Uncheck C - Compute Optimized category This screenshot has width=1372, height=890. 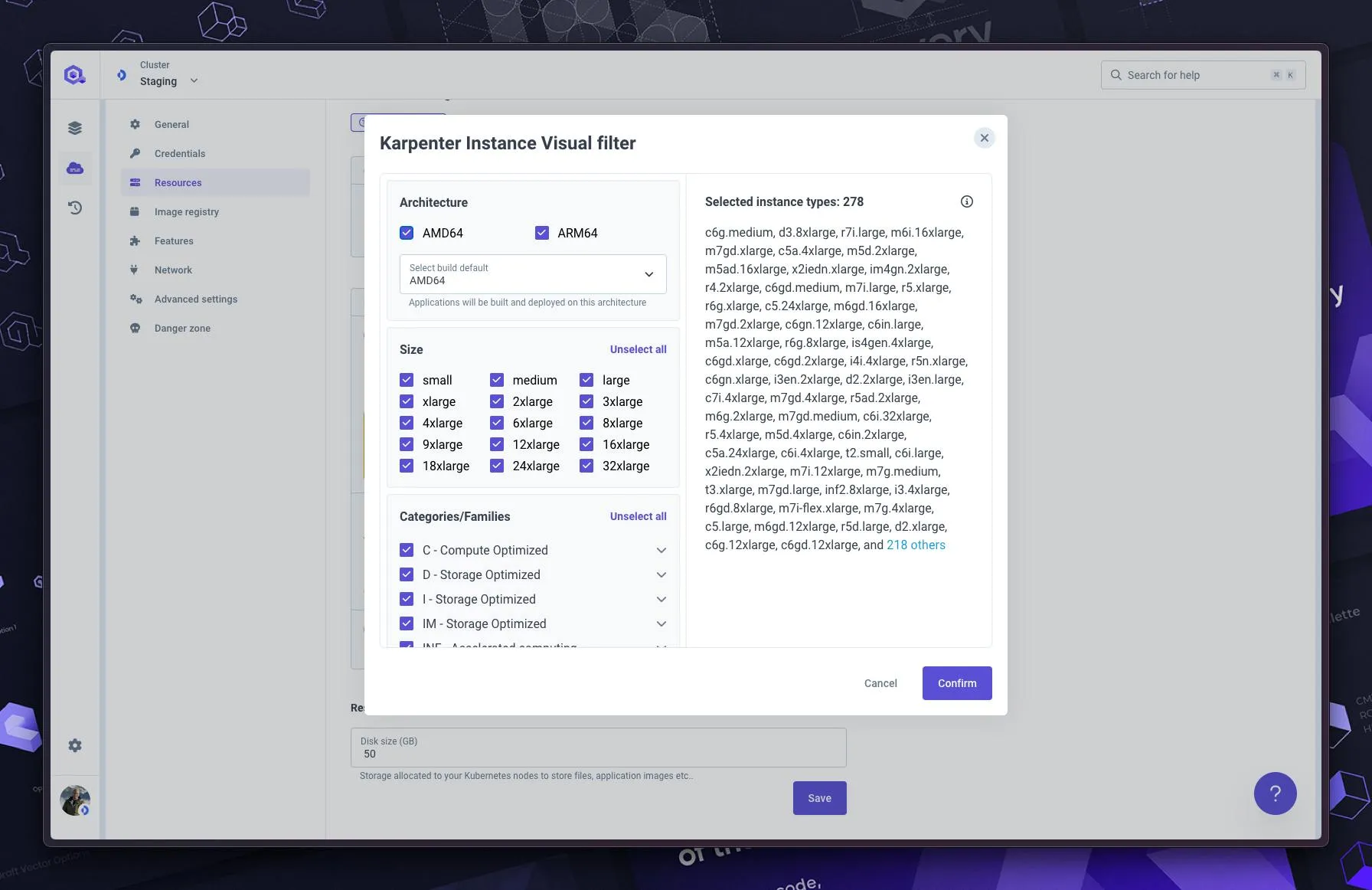click(x=407, y=550)
